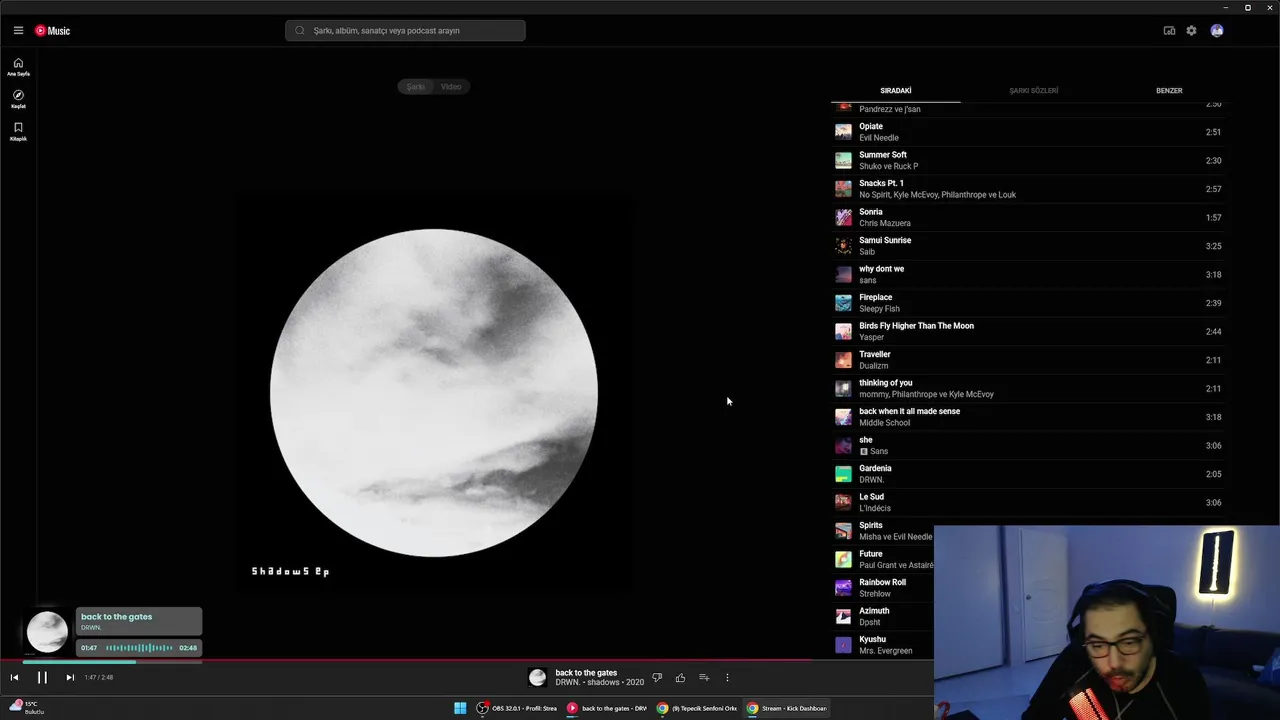Open more options three-dot menu

tap(727, 677)
